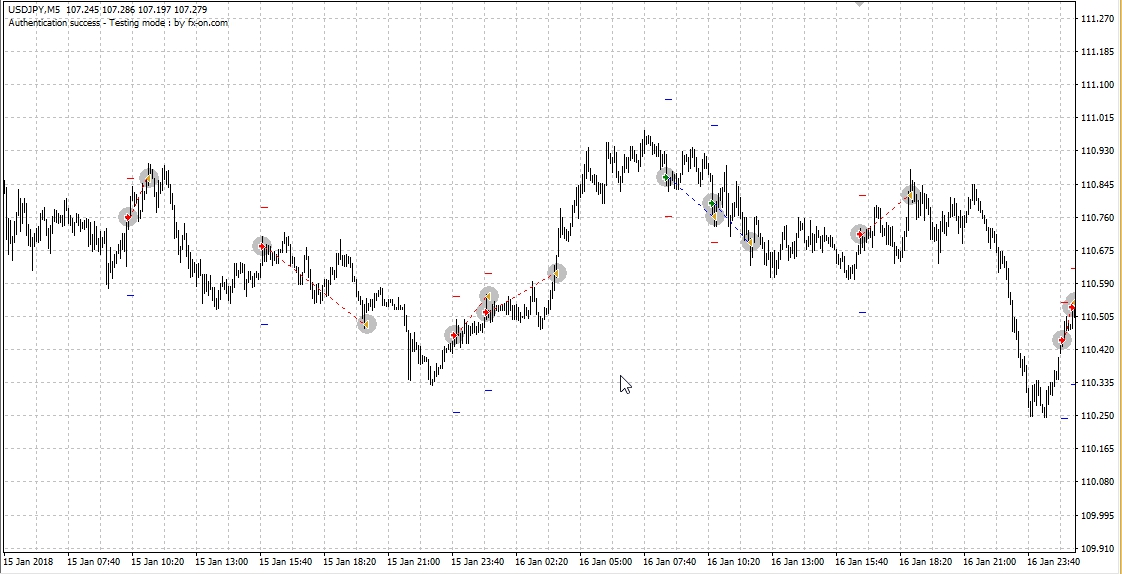
Task: Click the yellow exit marker above 16 Jan 18:20
Action: coord(909,195)
